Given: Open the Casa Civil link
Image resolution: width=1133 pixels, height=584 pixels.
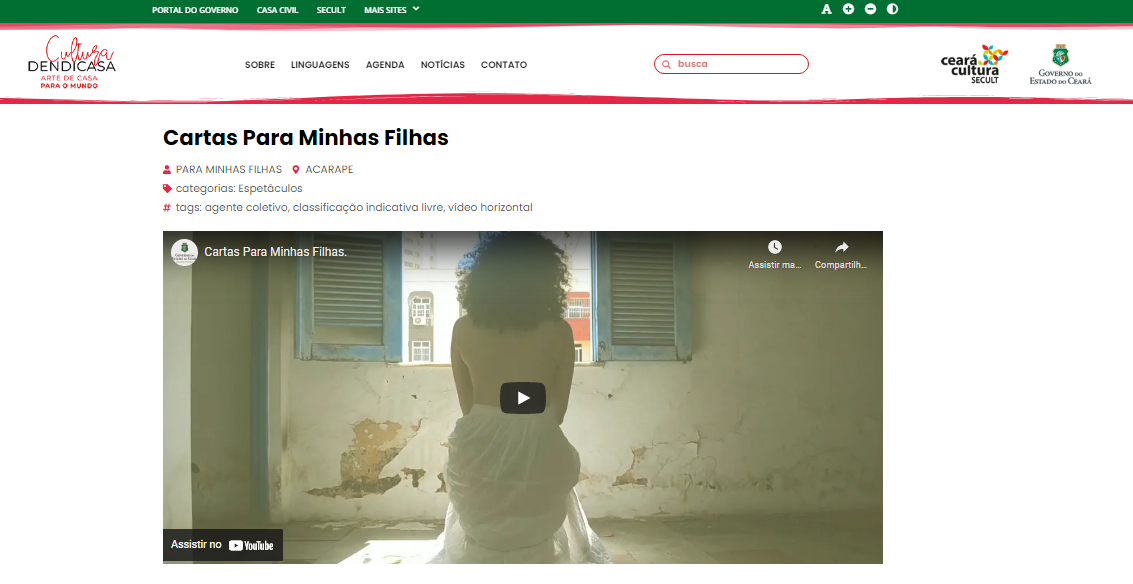Looking at the screenshot, I should 277,10.
